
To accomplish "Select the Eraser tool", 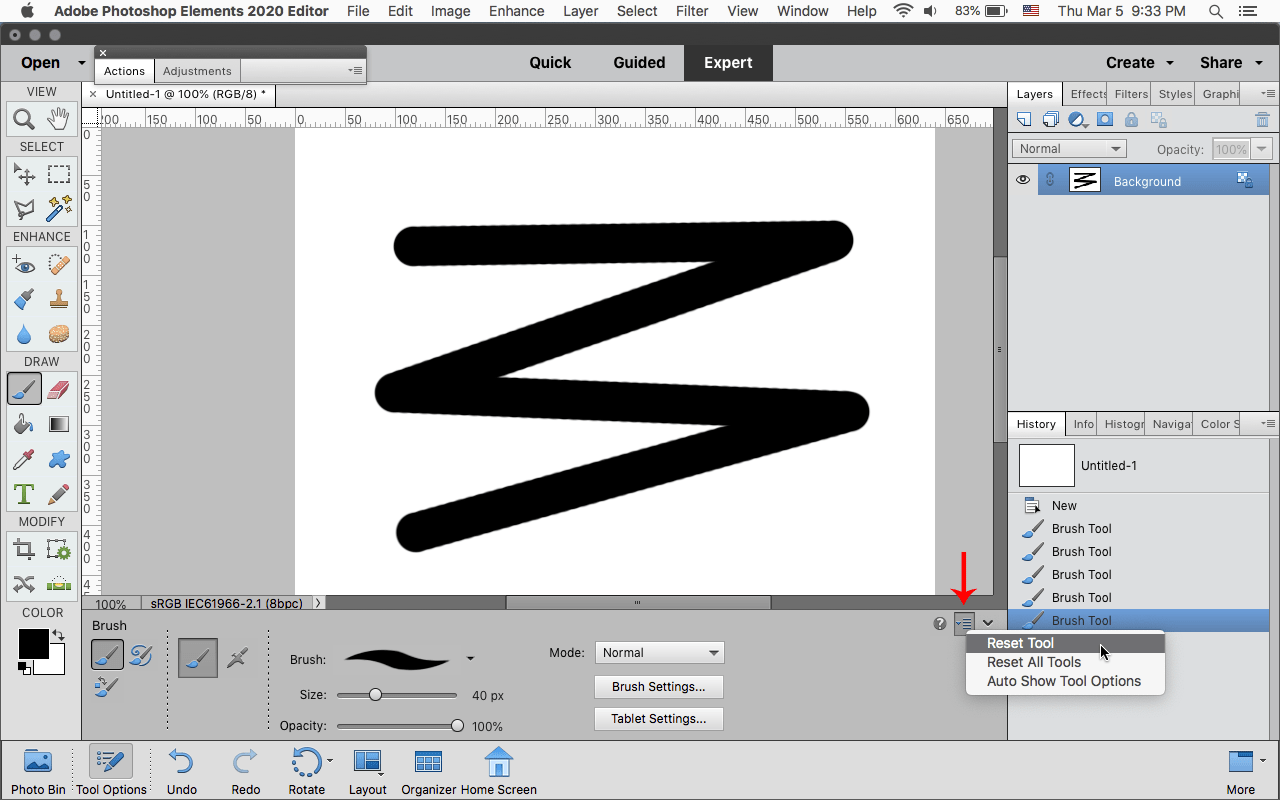I will click(59, 389).
